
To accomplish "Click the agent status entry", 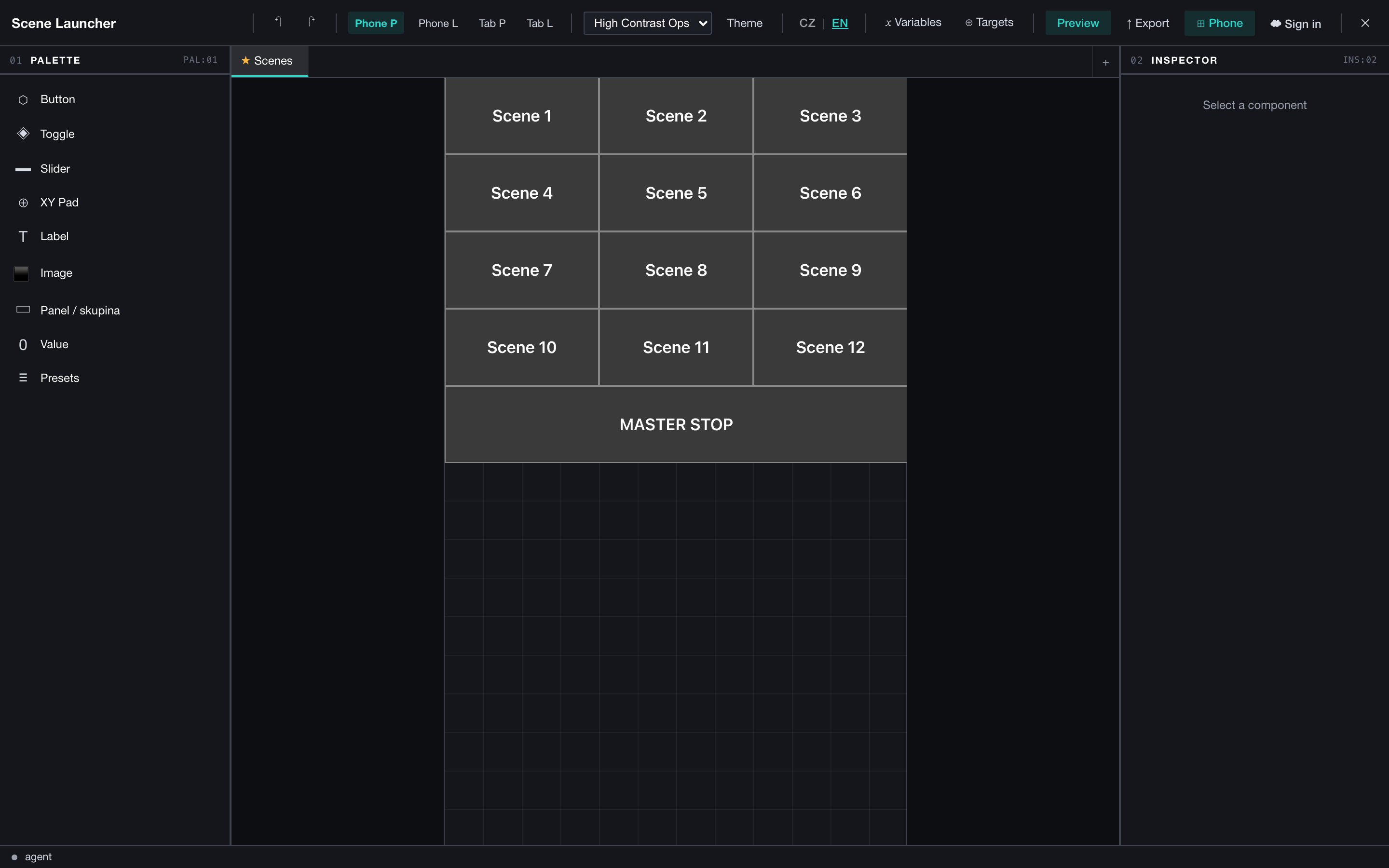I will [31, 857].
